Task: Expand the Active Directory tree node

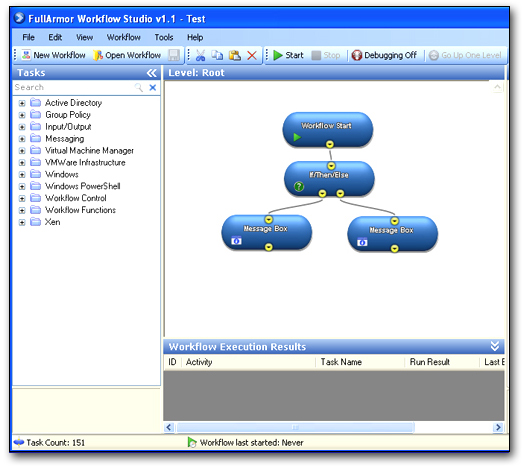Action: point(22,103)
